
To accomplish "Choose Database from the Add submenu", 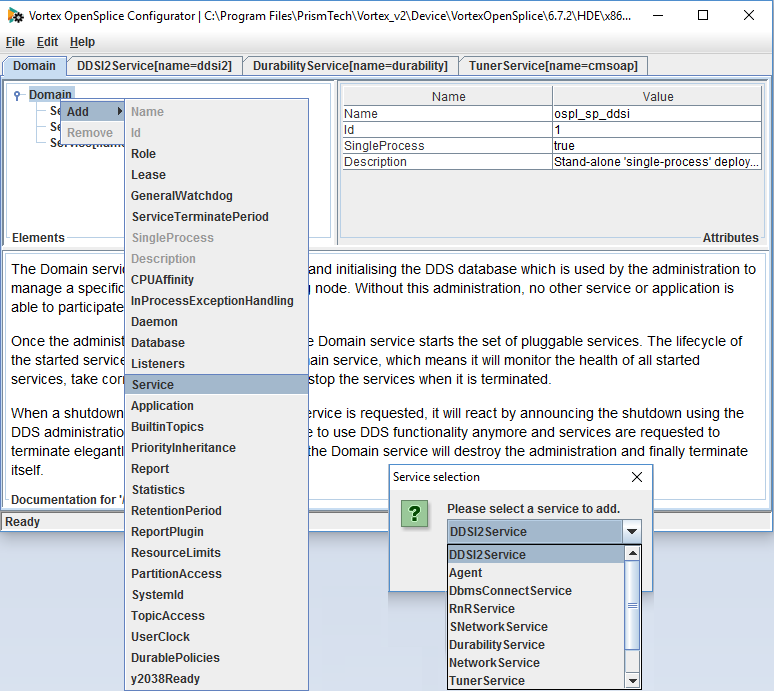I will (217, 343).
